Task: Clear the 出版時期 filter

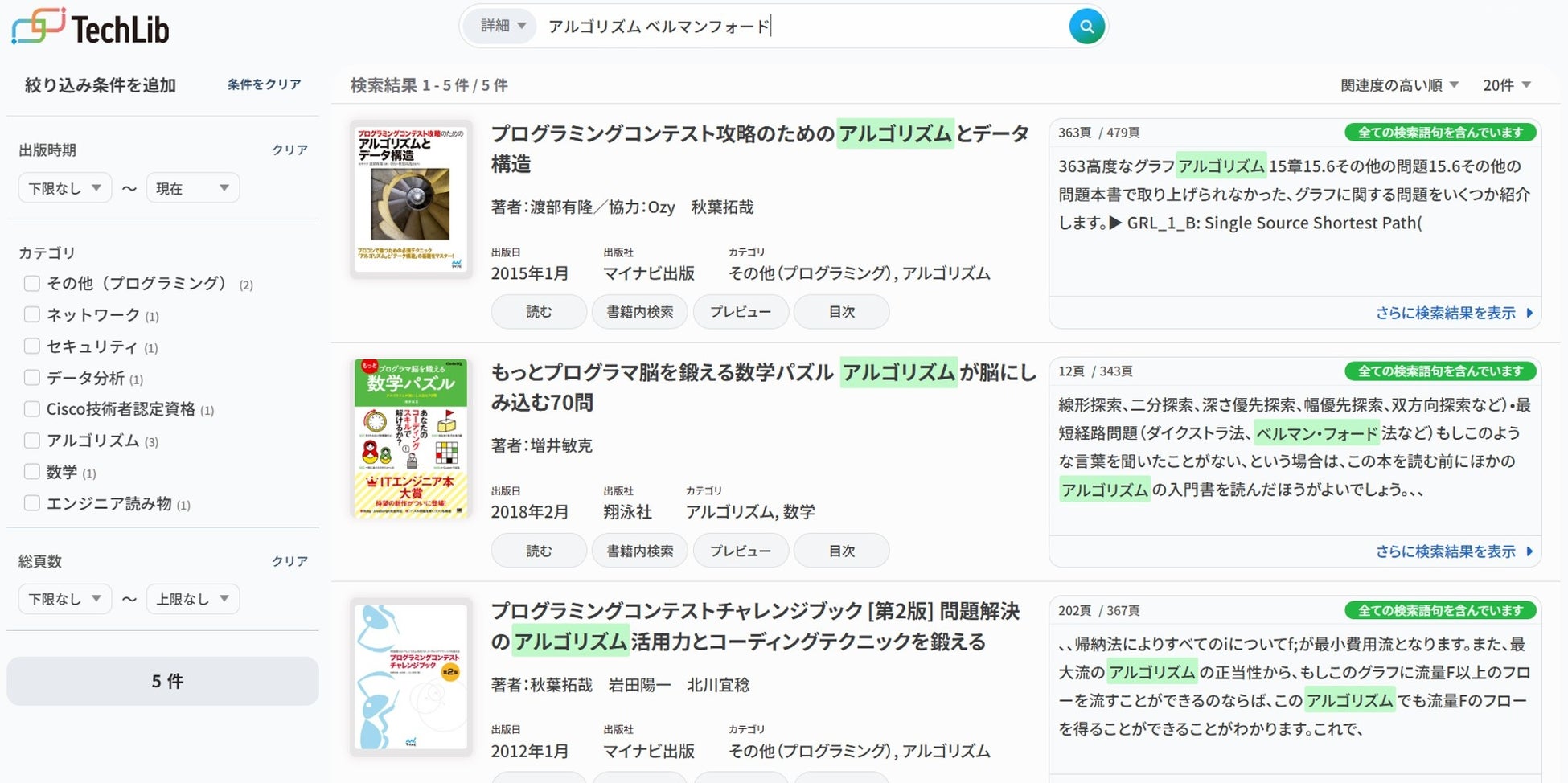Action: (289, 150)
